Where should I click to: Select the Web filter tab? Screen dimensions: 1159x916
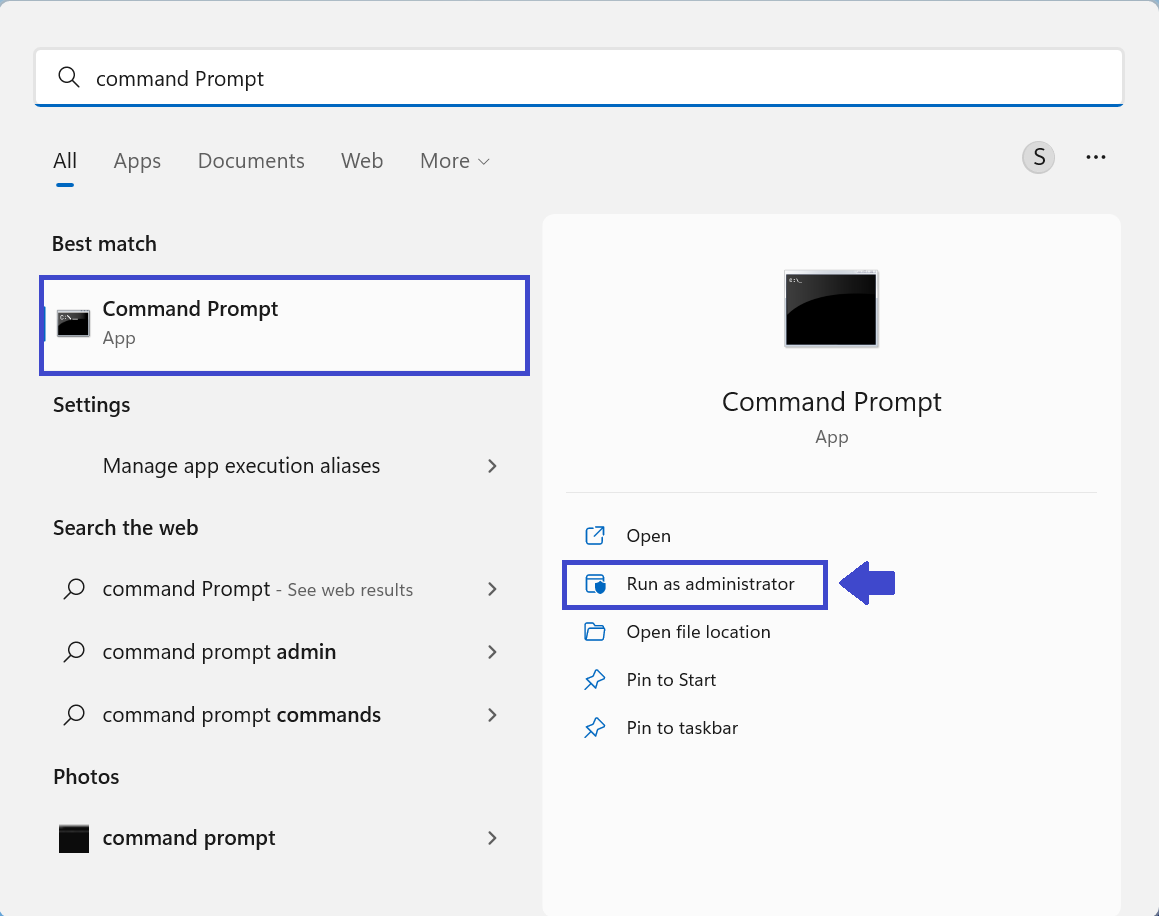coord(362,161)
